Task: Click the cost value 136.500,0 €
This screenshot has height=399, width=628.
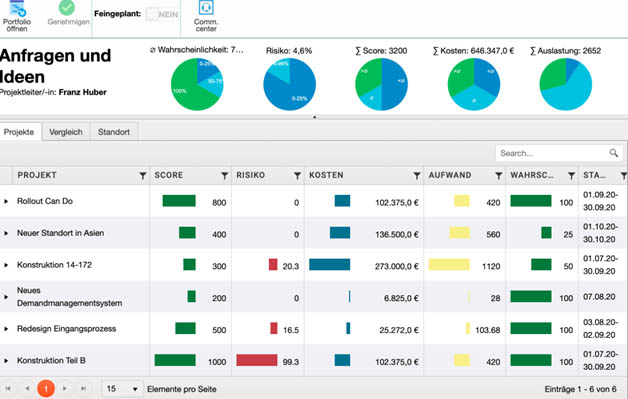Action: (397, 234)
